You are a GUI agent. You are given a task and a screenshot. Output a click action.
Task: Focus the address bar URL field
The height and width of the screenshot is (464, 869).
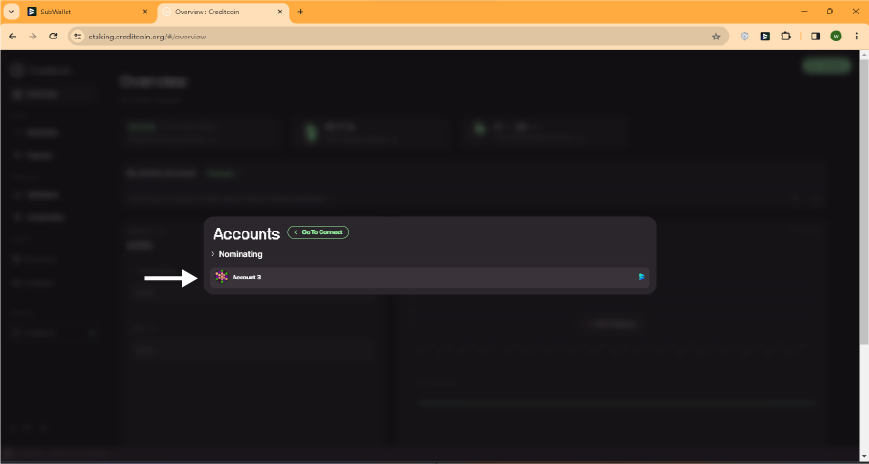pyautogui.click(x=396, y=36)
